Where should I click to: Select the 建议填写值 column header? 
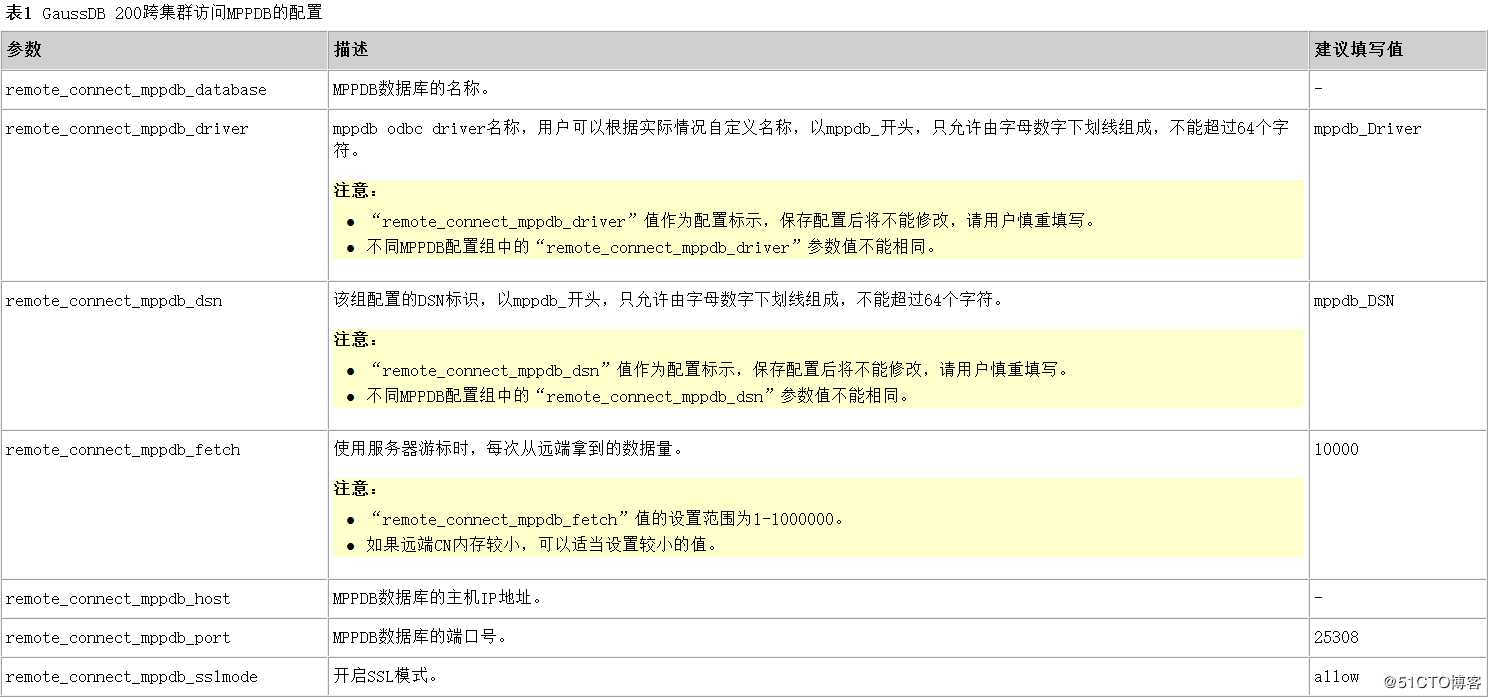pyautogui.click(x=1398, y=50)
